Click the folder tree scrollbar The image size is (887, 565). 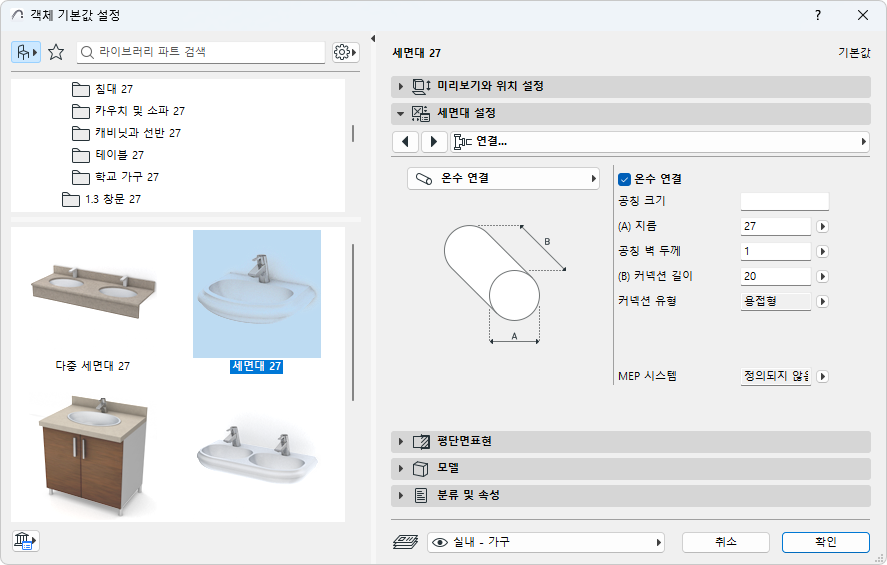pos(353,133)
